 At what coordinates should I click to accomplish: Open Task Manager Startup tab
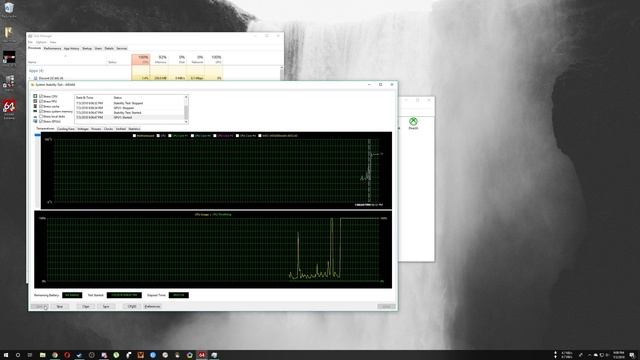pos(87,48)
